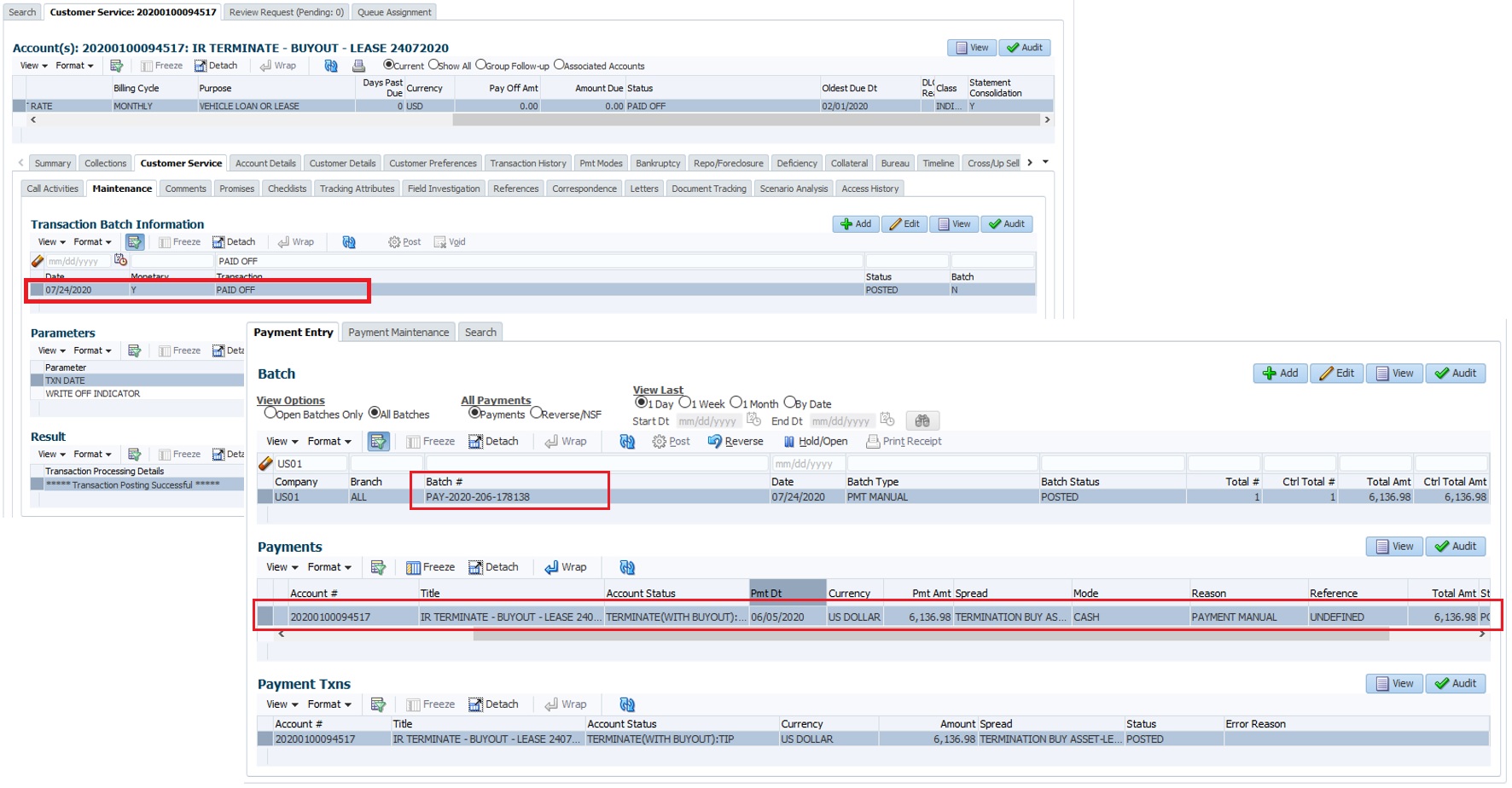Open the Start Dt calendar picker
The height and width of the screenshot is (788, 1512).
(x=753, y=420)
